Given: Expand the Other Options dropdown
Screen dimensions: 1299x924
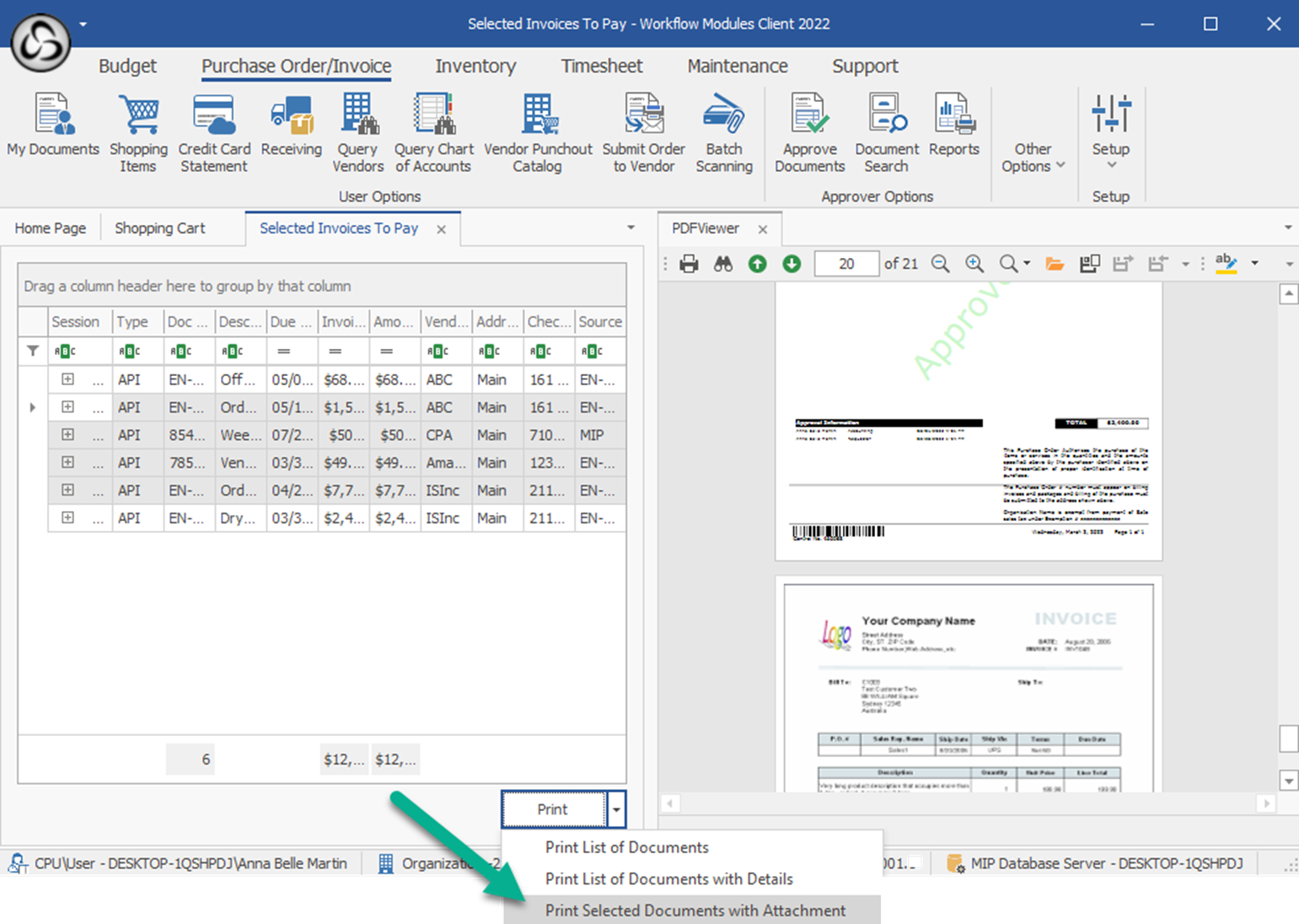Looking at the screenshot, I should [x=1033, y=158].
